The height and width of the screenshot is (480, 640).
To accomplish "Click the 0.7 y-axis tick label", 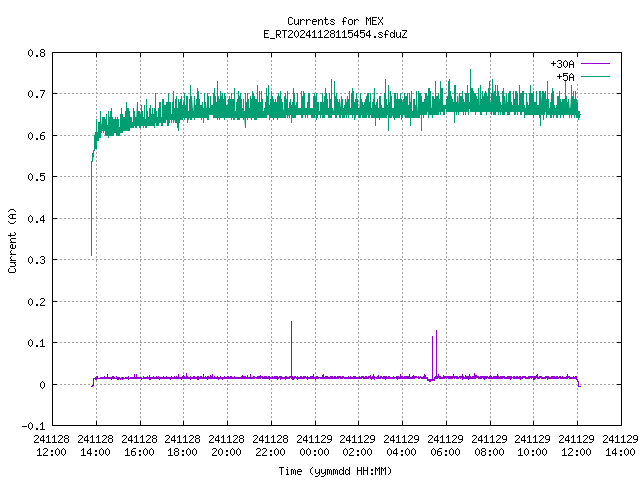I will pos(36,94).
